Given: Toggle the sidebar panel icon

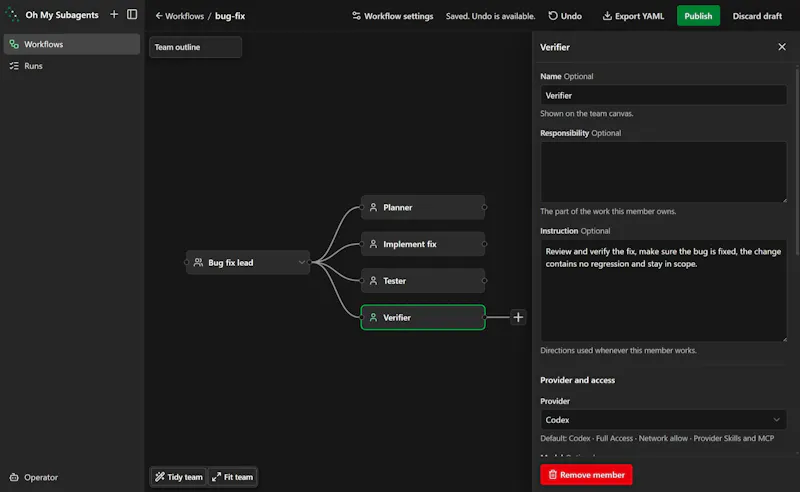Looking at the screenshot, I should (132, 14).
